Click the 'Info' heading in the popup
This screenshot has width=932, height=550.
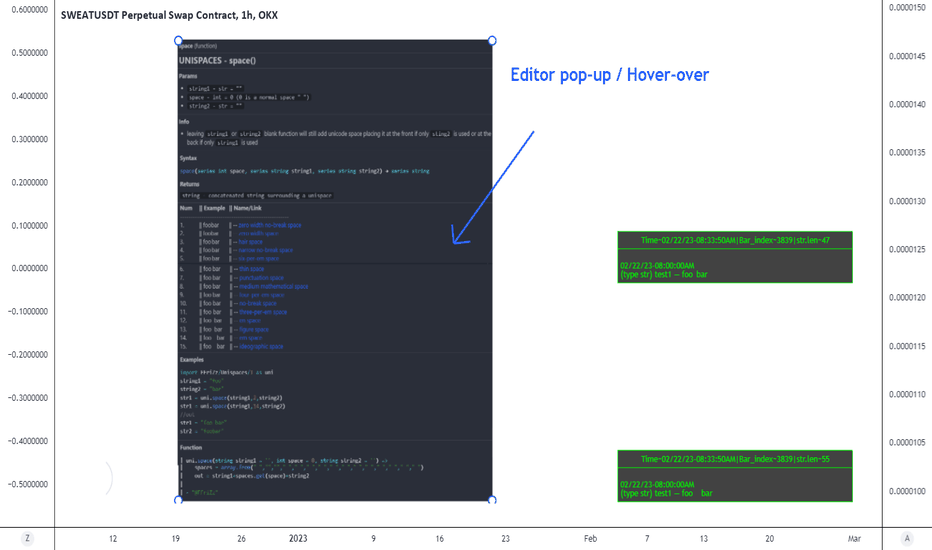[x=184, y=122]
